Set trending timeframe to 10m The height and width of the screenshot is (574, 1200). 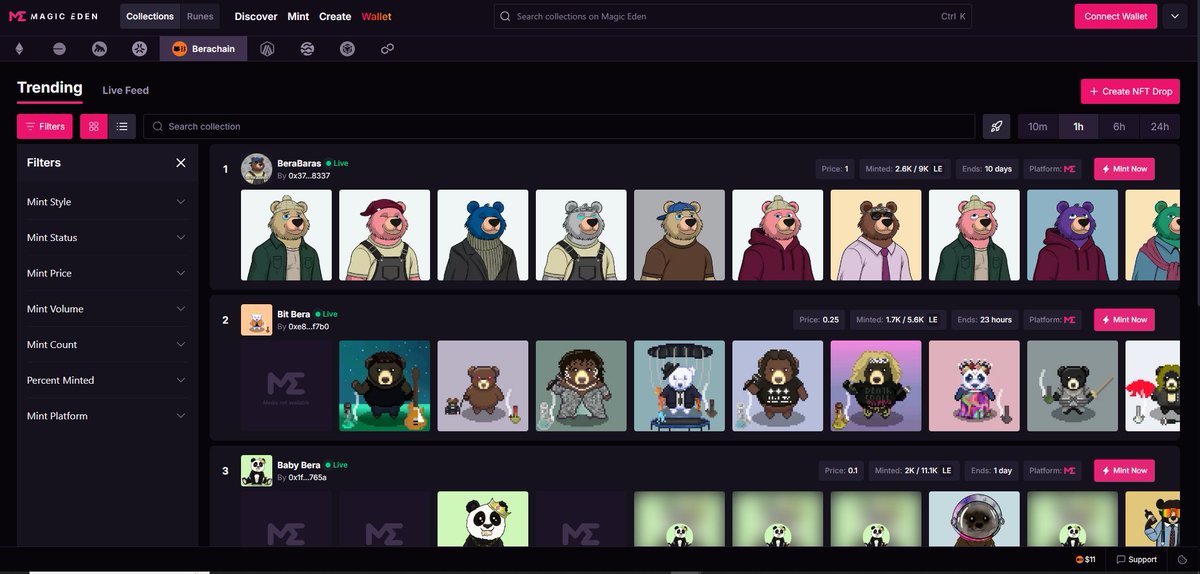click(x=1038, y=126)
